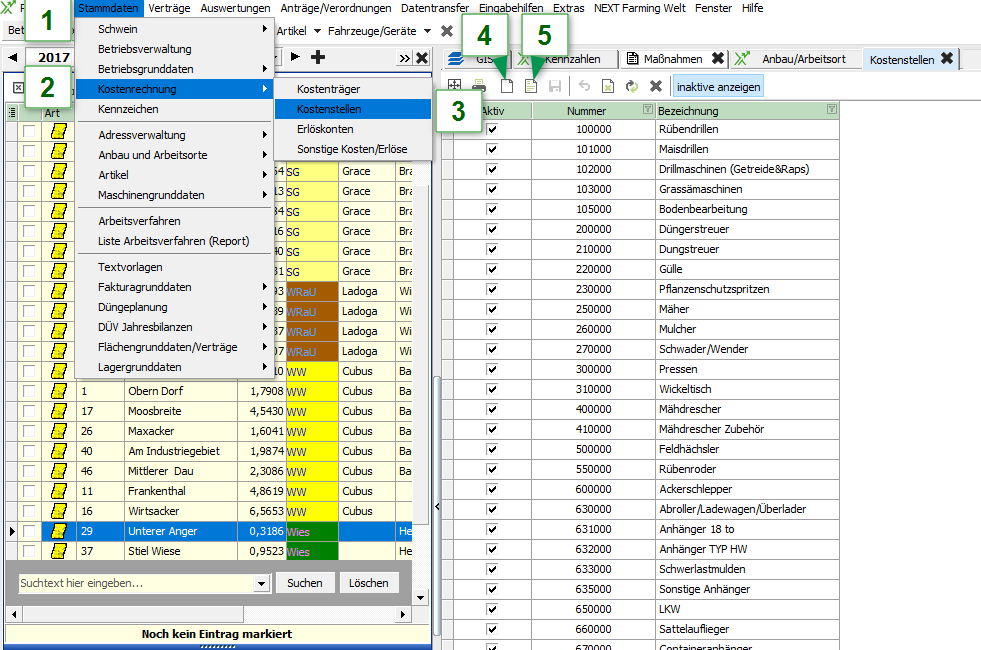981x650 pixels.
Task: Click the plus icon to add year
Action: pos(318,58)
